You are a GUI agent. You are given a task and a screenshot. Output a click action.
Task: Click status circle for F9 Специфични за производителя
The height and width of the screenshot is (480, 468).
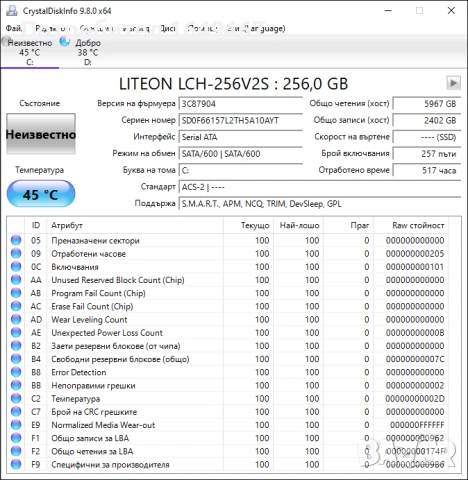[x=16, y=464]
